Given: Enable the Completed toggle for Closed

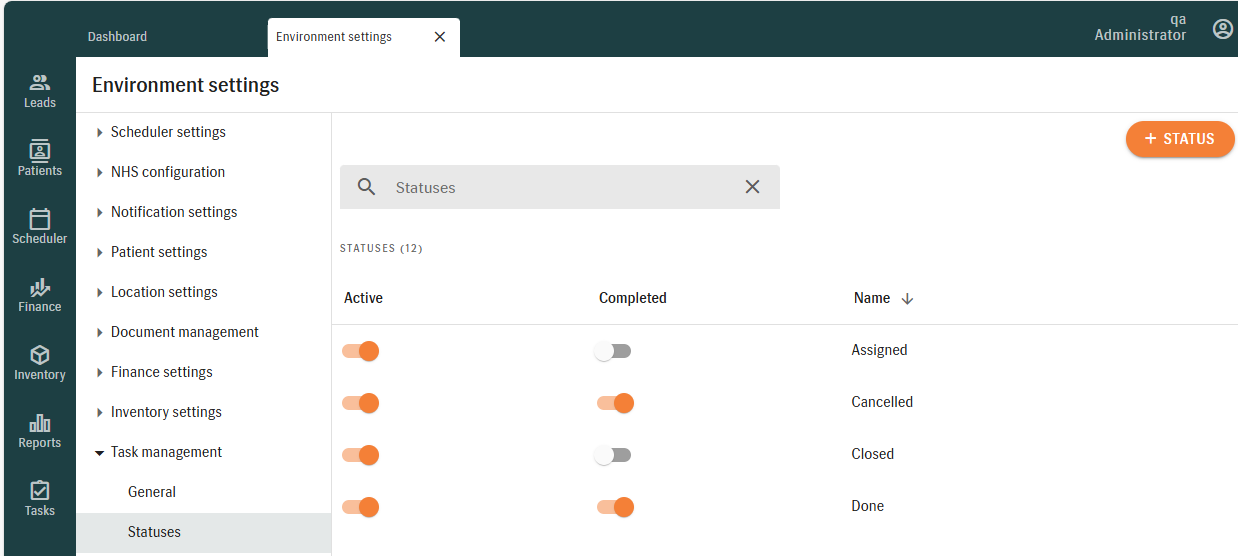Looking at the screenshot, I should tap(613, 455).
